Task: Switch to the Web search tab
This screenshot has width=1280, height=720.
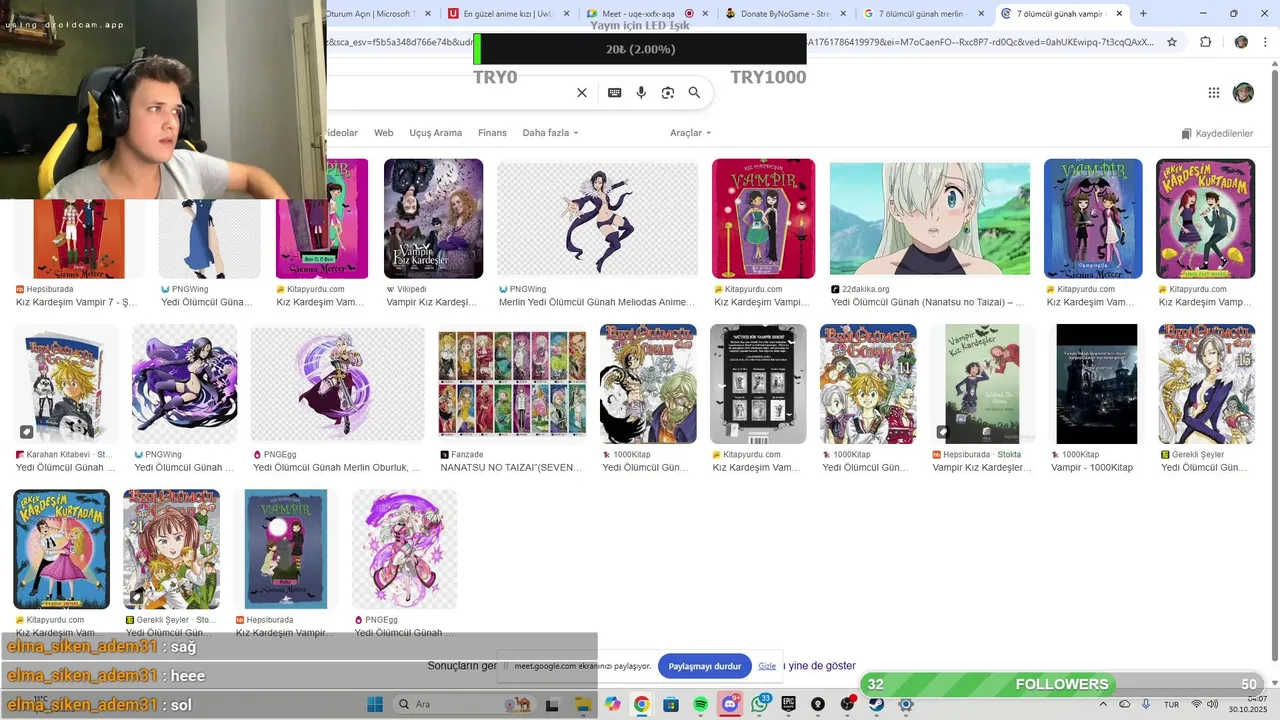Action: point(384,133)
